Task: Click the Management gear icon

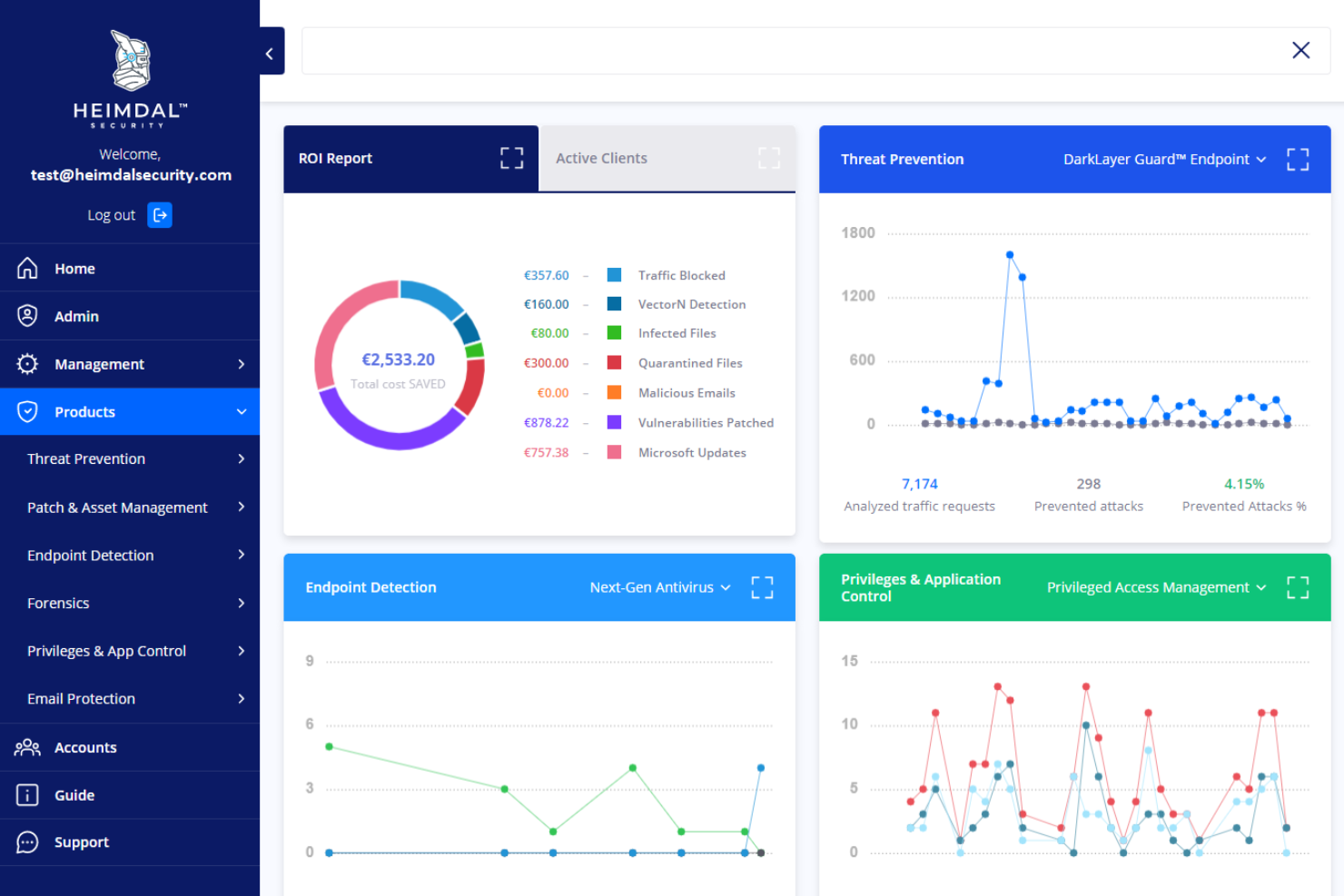Action: click(x=27, y=363)
